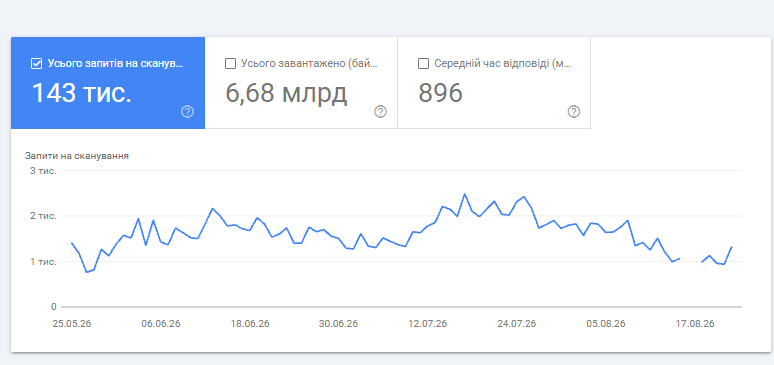Screen dimensions: 774x365
Task: Click the 896 average response value
Action: (440, 93)
